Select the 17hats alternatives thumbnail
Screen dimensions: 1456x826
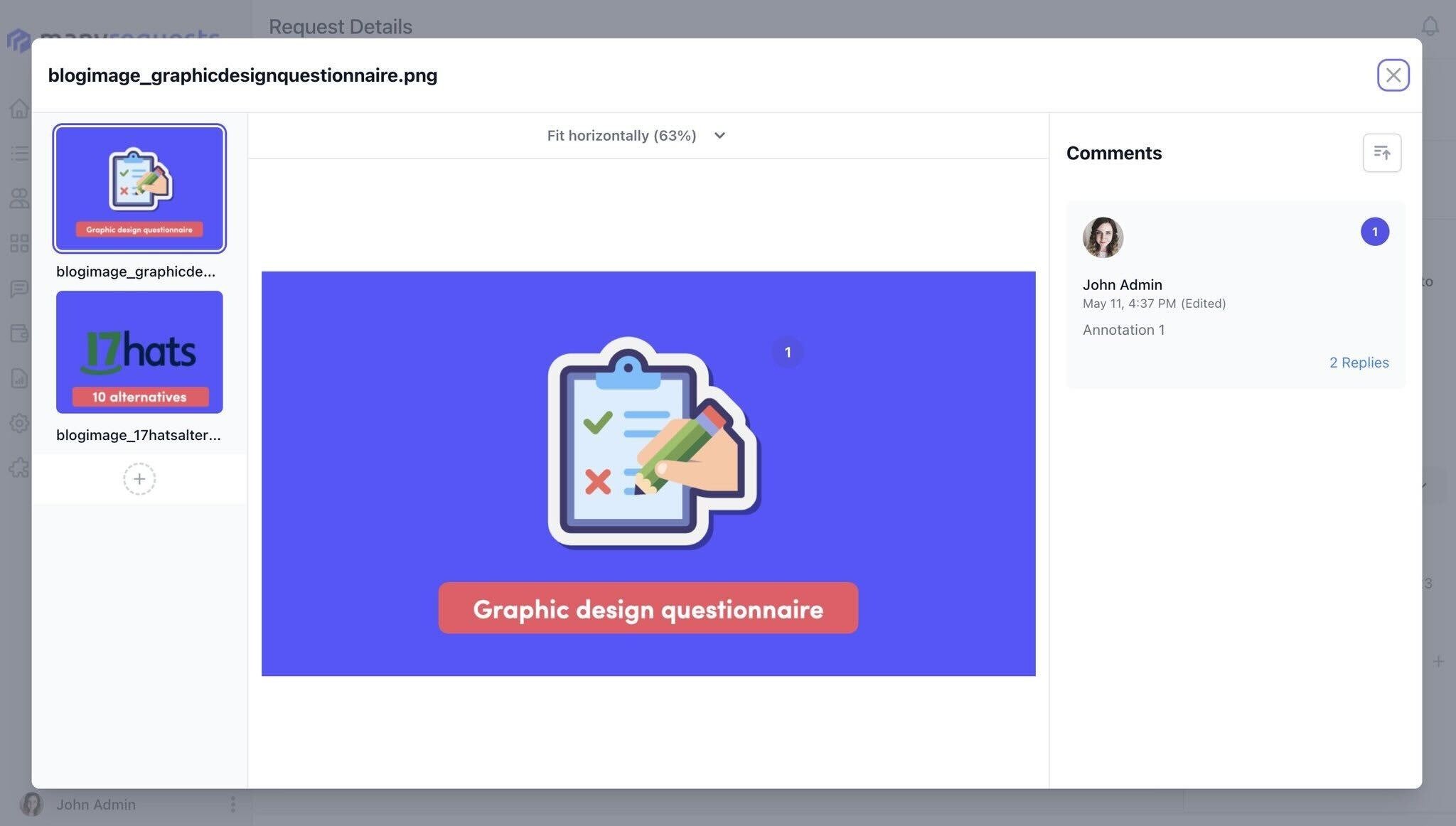pyautogui.click(x=139, y=352)
